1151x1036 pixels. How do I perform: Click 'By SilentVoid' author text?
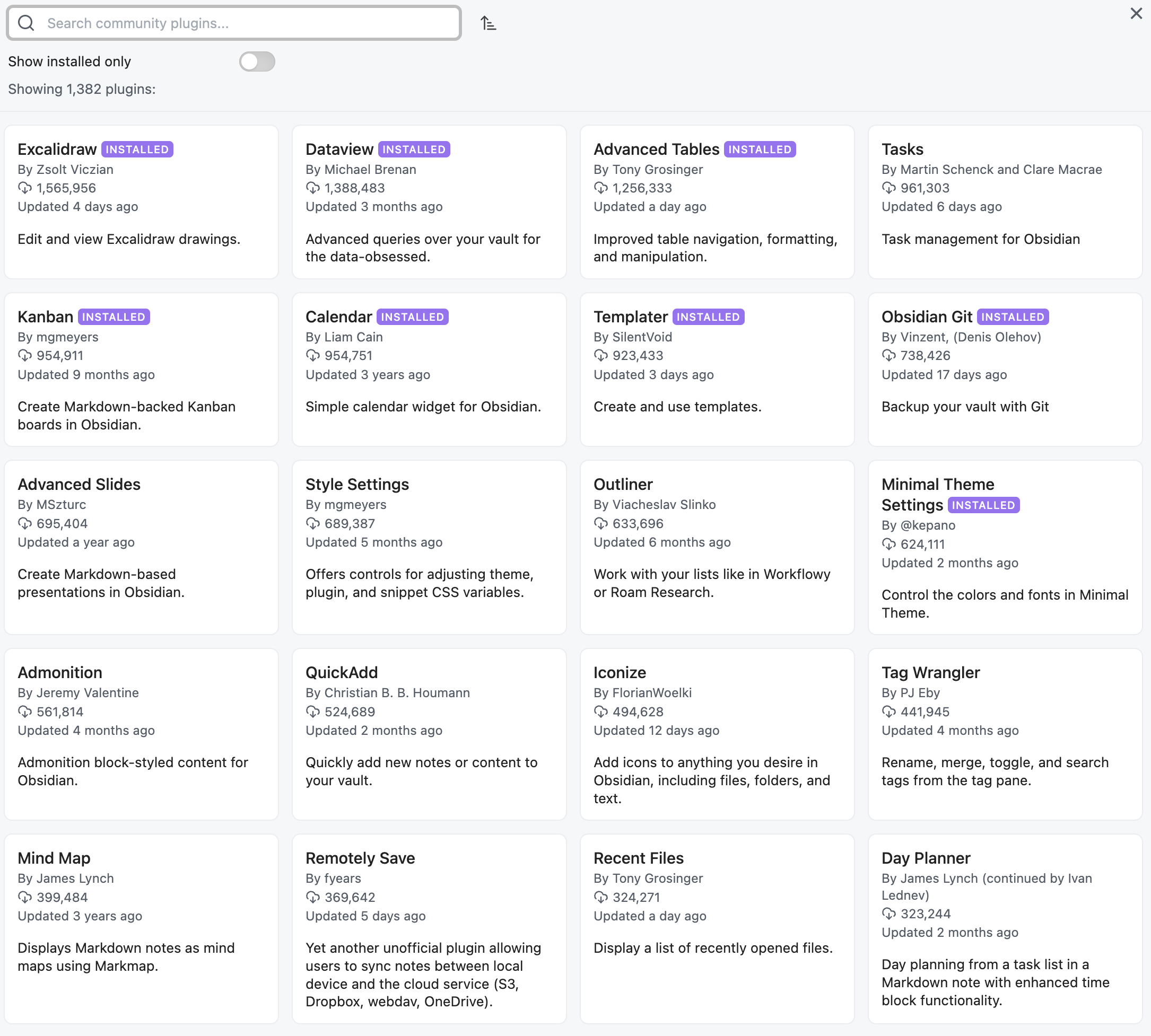click(x=633, y=338)
